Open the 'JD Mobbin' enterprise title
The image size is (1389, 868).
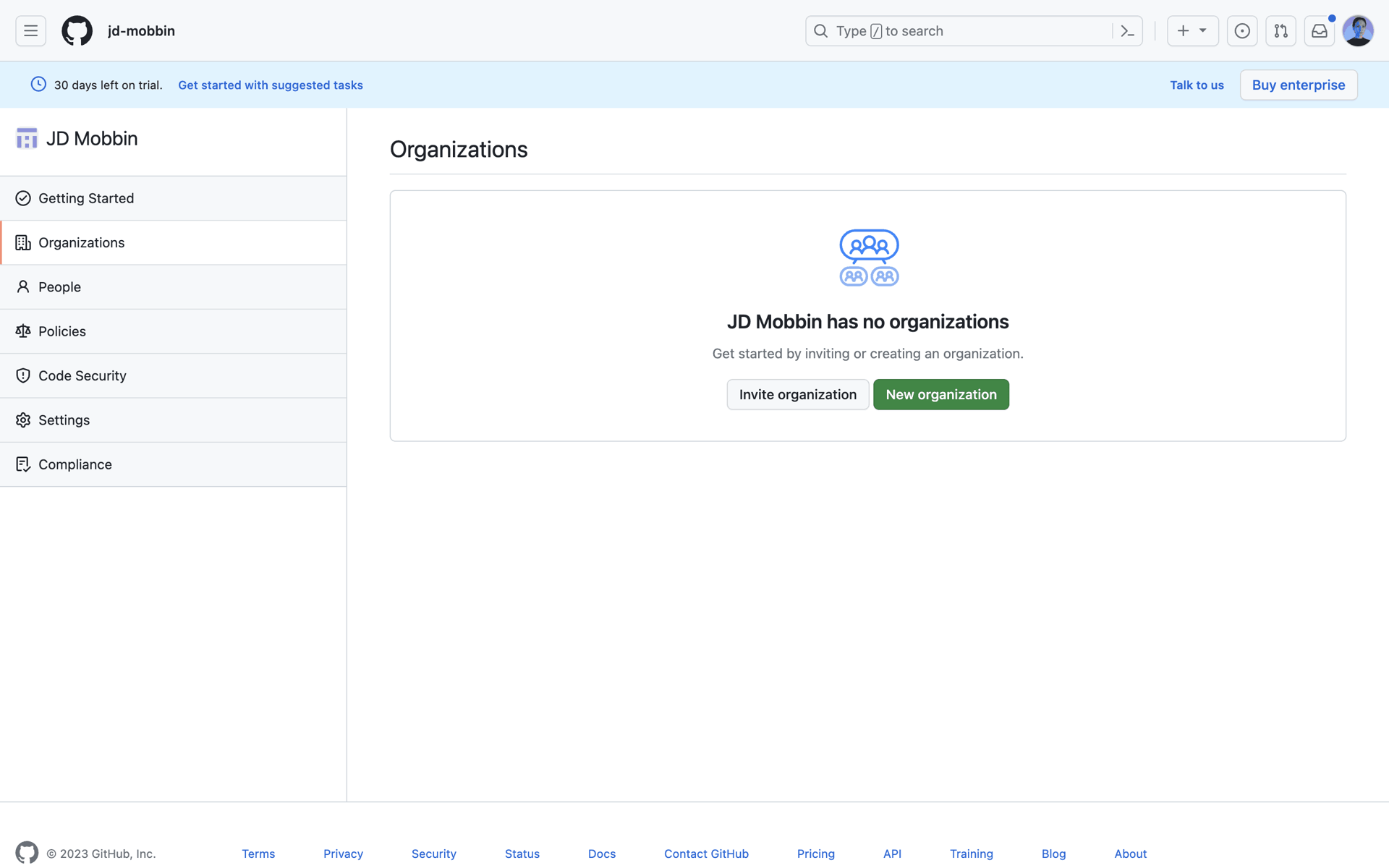[x=92, y=138]
